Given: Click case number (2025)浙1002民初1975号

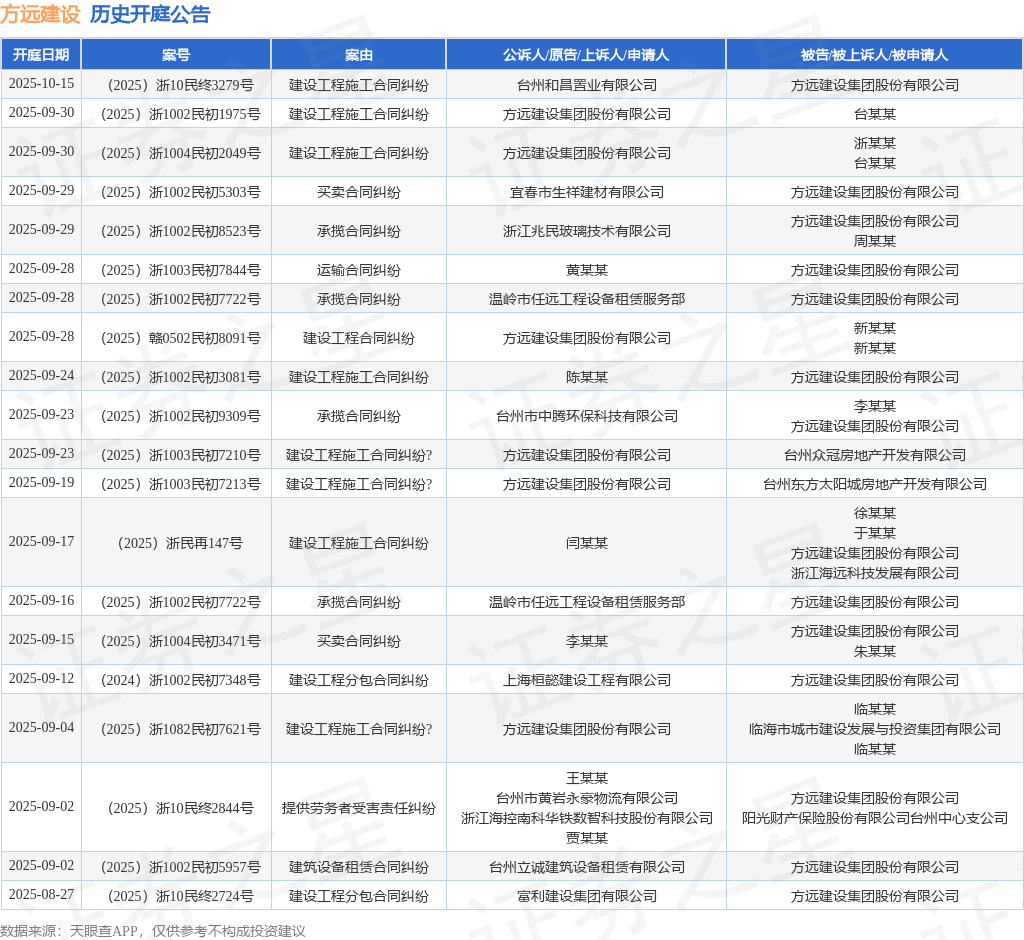Looking at the screenshot, I should click(180, 114).
